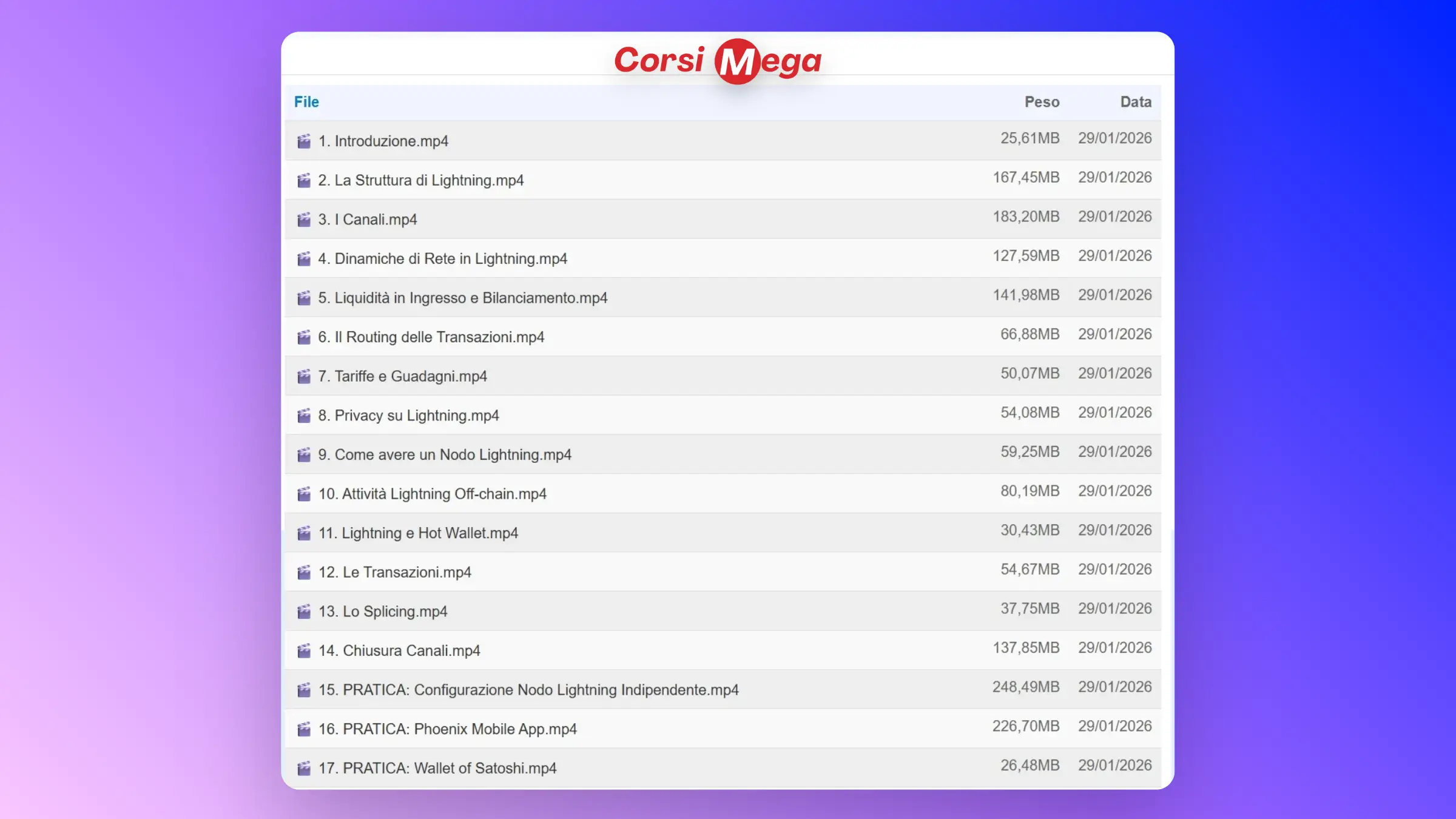Click the Corsi Mega logo
This screenshot has height=819, width=1456.
point(718,61)
